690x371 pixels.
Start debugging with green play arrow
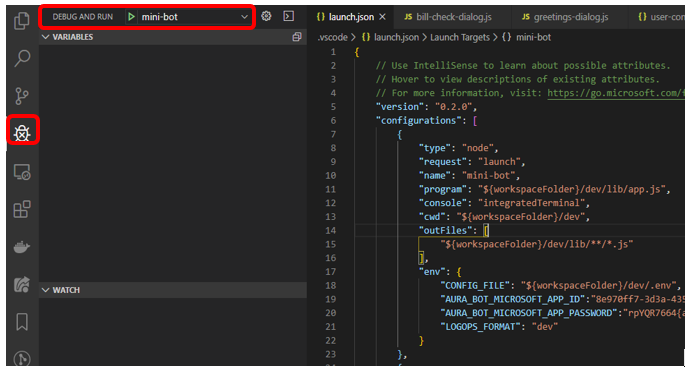(x=131, y=17)
